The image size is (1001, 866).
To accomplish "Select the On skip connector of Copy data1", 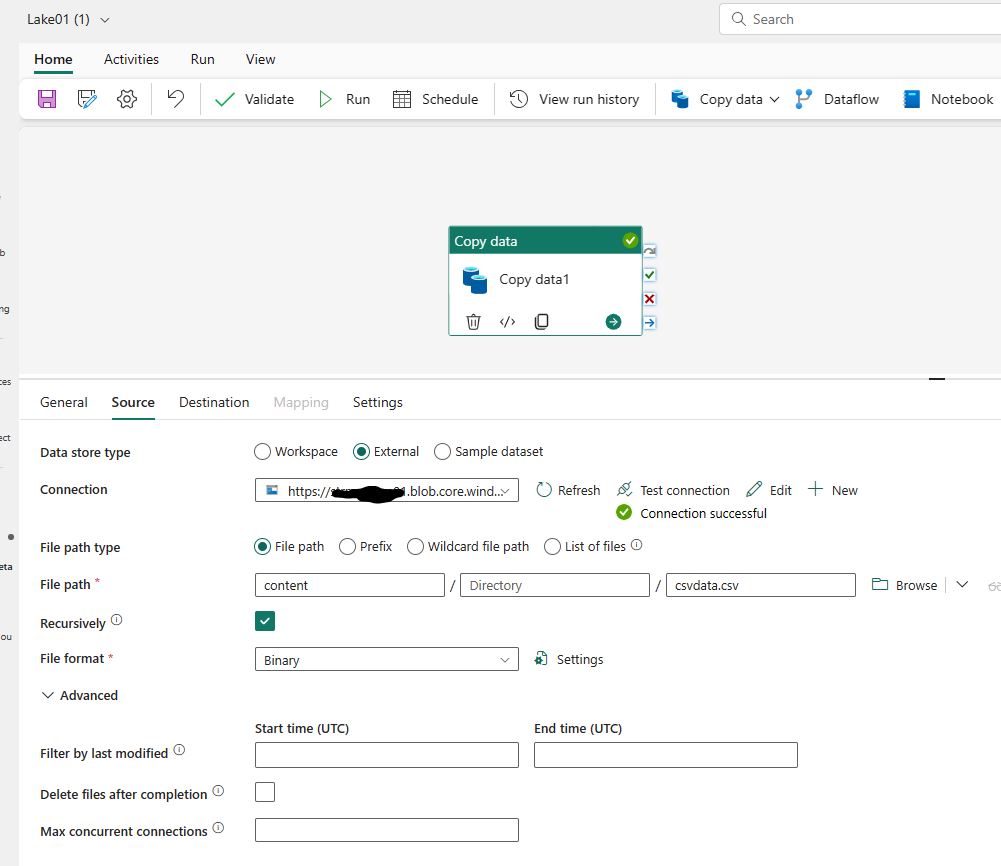I will tap(649, 251).
